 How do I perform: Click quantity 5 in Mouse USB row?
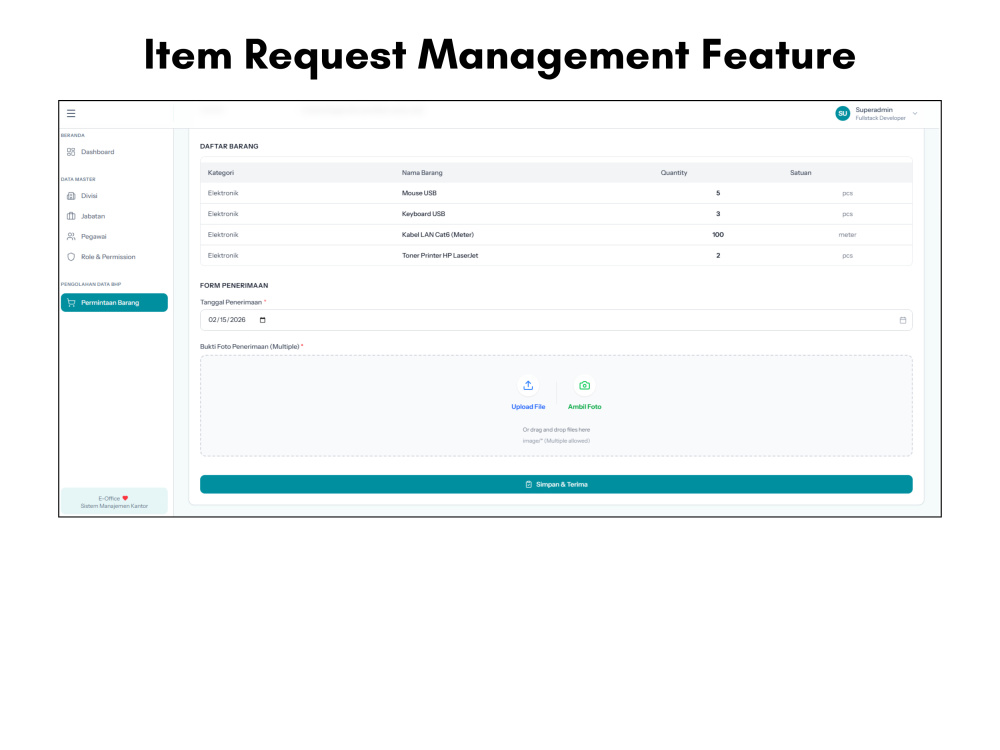coord(718,193)
